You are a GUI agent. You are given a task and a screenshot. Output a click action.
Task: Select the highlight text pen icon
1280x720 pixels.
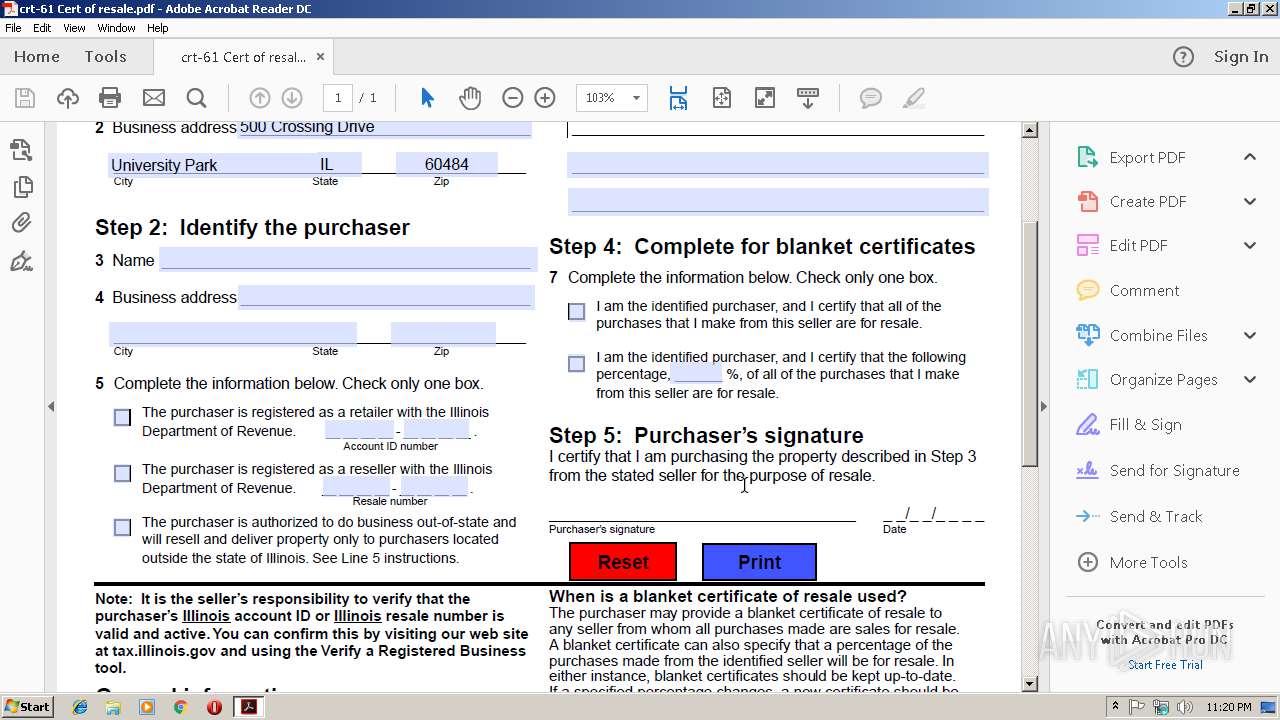pos(913,98)
